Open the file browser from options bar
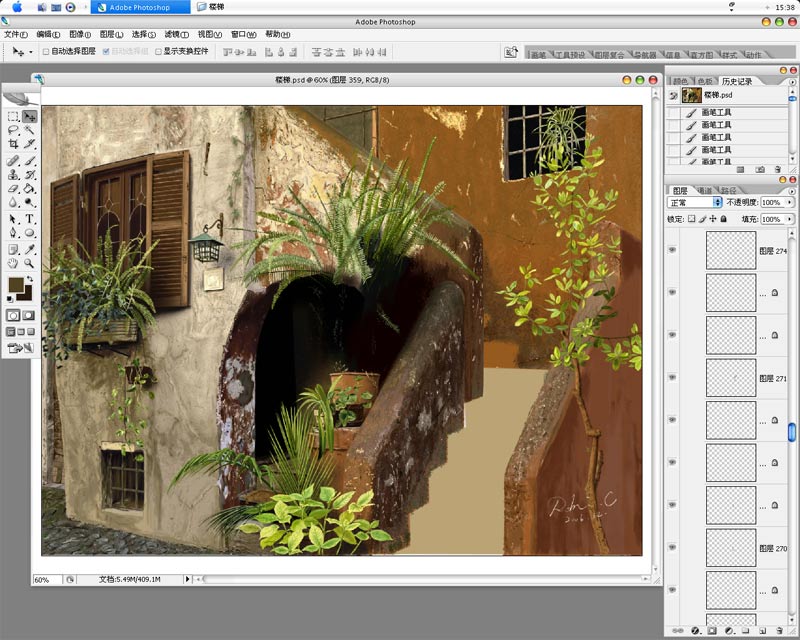This screenshot has height=640, width=800. (x=511, y=52)
